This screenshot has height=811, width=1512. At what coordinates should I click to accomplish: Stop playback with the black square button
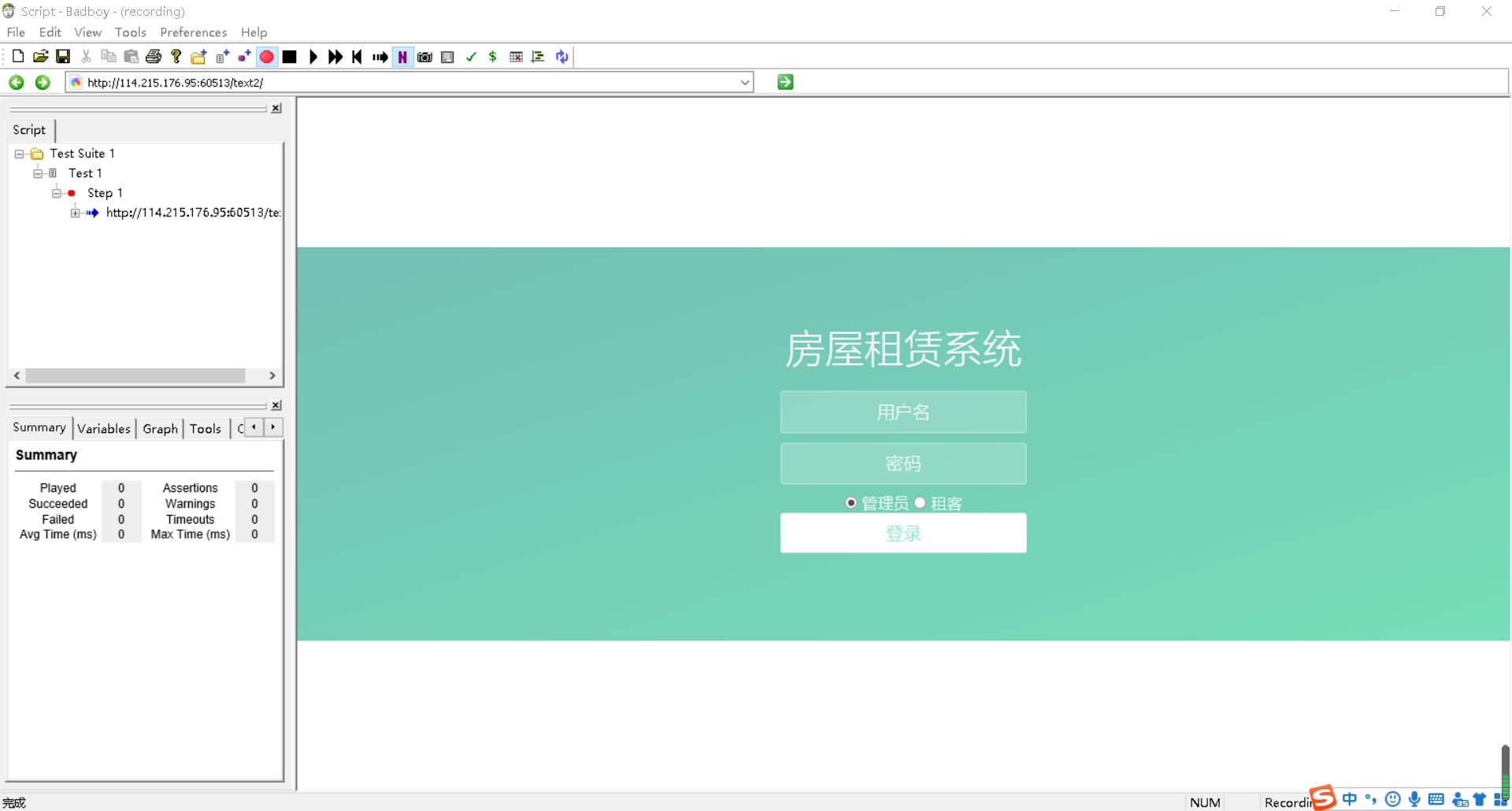[x=290, y=57]
